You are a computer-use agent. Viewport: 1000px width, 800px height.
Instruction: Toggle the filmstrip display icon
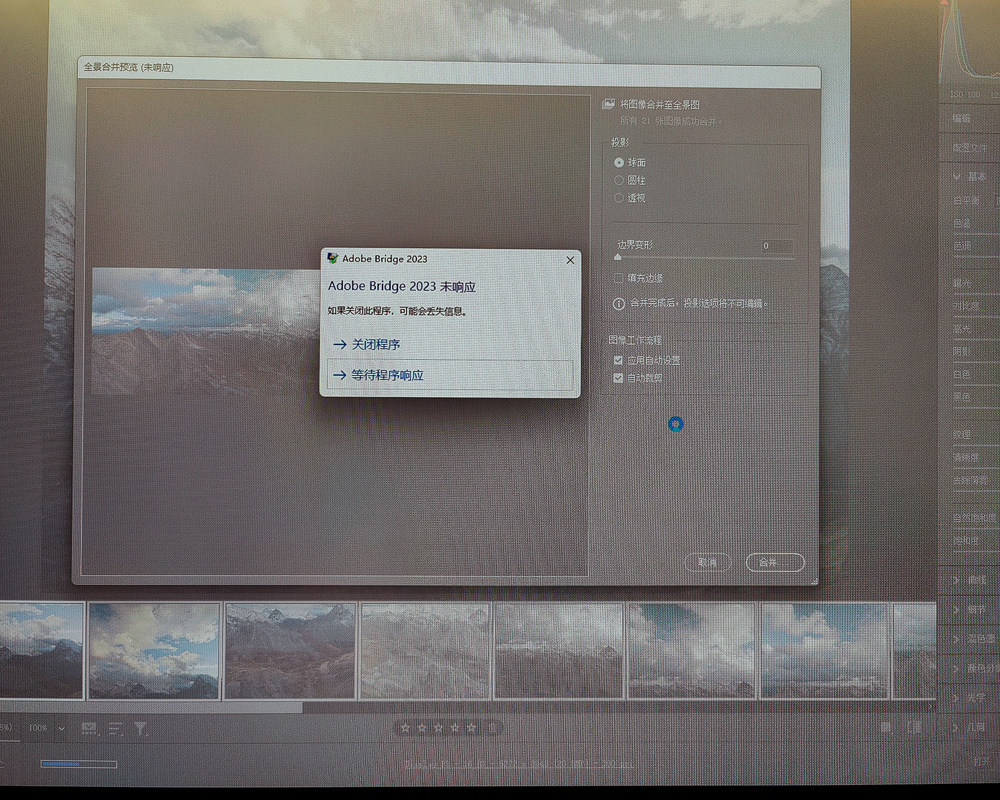click(x=90, y=729)
